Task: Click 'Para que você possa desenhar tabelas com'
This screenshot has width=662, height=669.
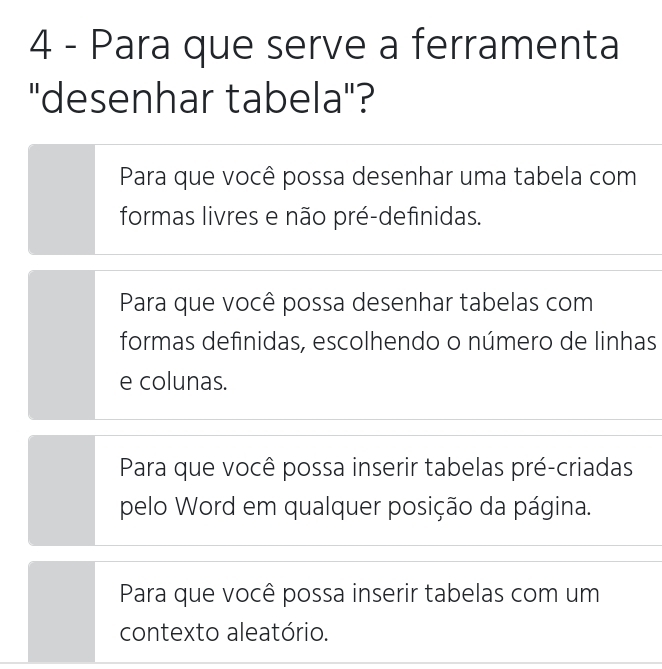Action: (x=356, y=303)
